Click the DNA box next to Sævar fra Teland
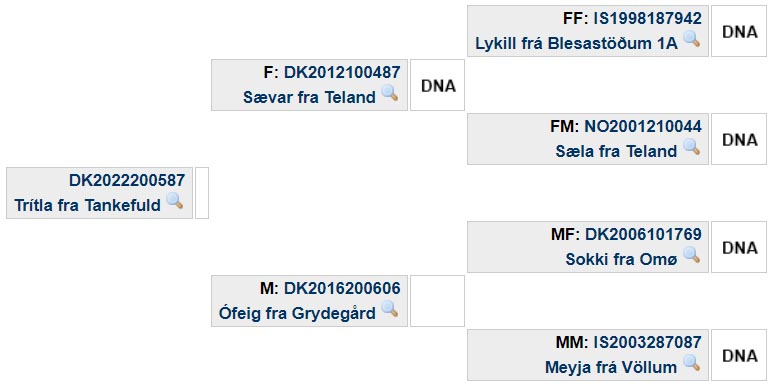 click(438, 85)
